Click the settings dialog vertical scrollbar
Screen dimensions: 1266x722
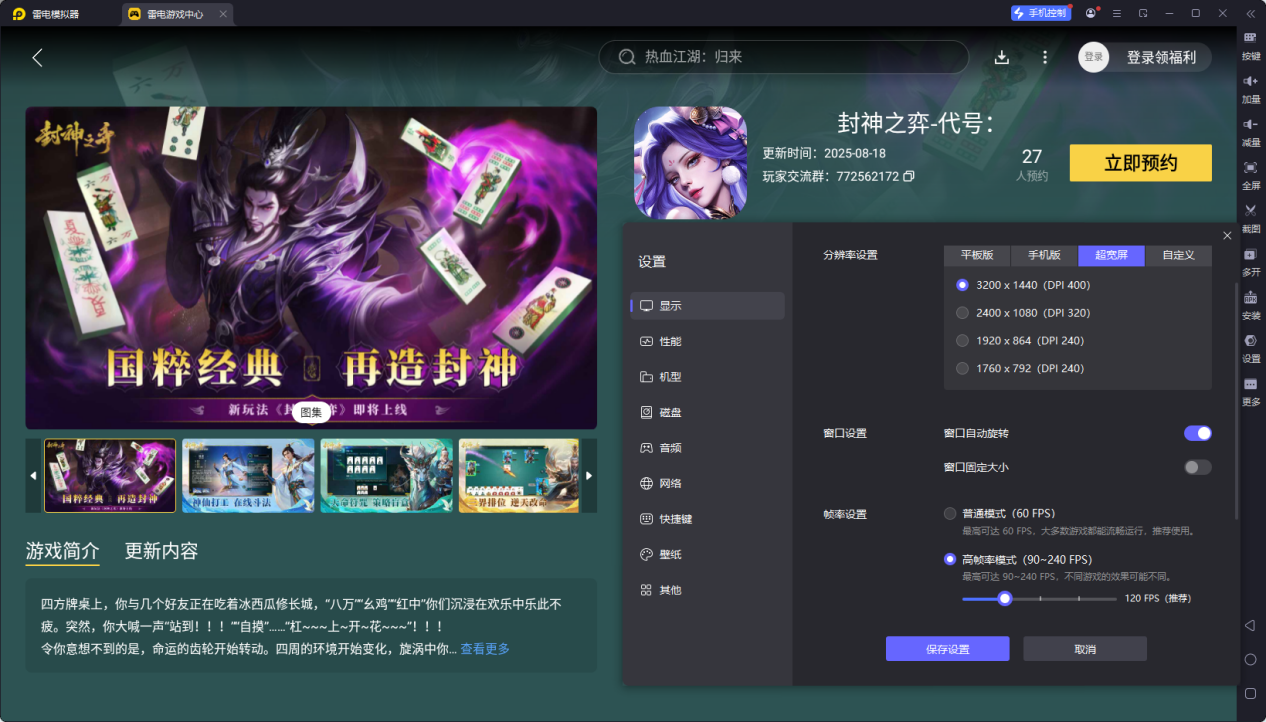[1236, 400]
